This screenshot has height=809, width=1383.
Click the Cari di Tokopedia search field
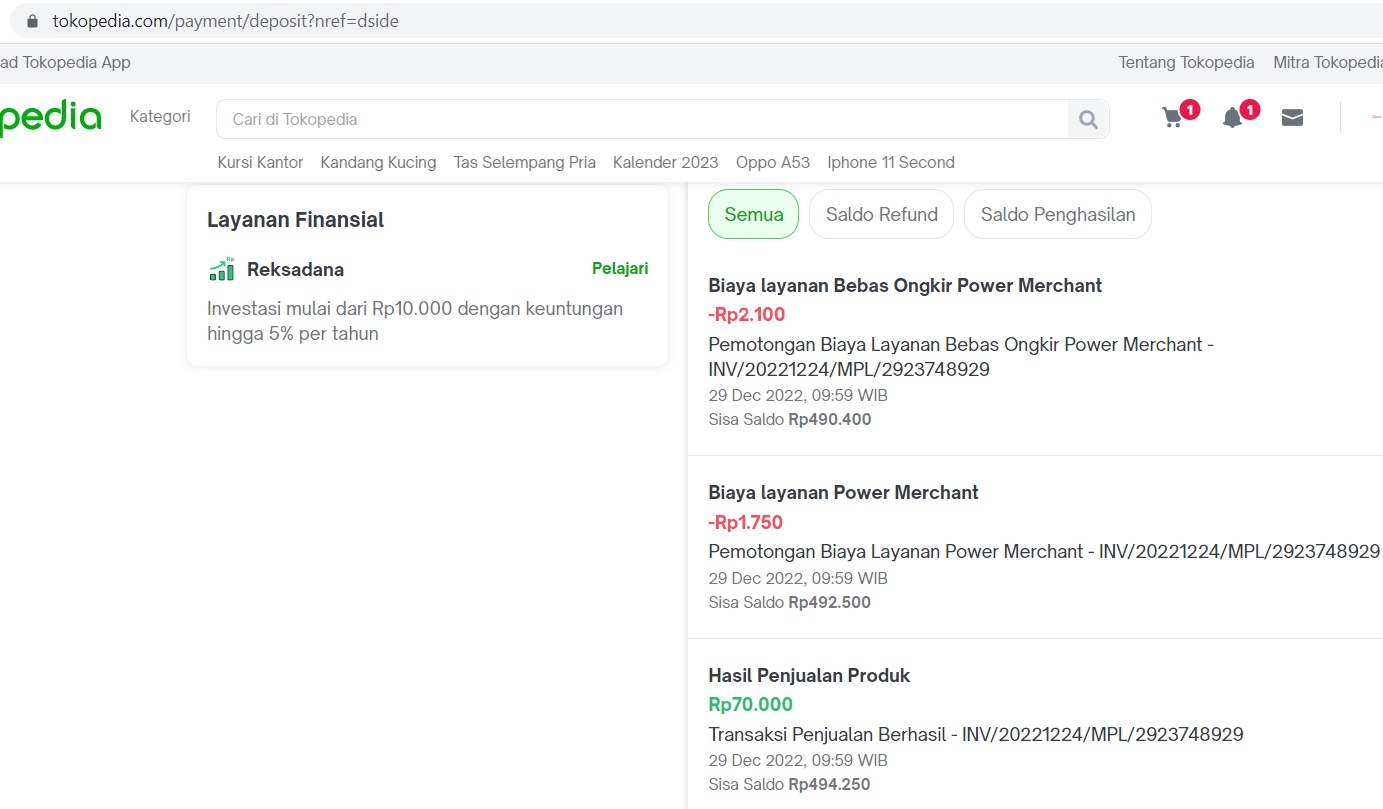click(x=642, y=119)
